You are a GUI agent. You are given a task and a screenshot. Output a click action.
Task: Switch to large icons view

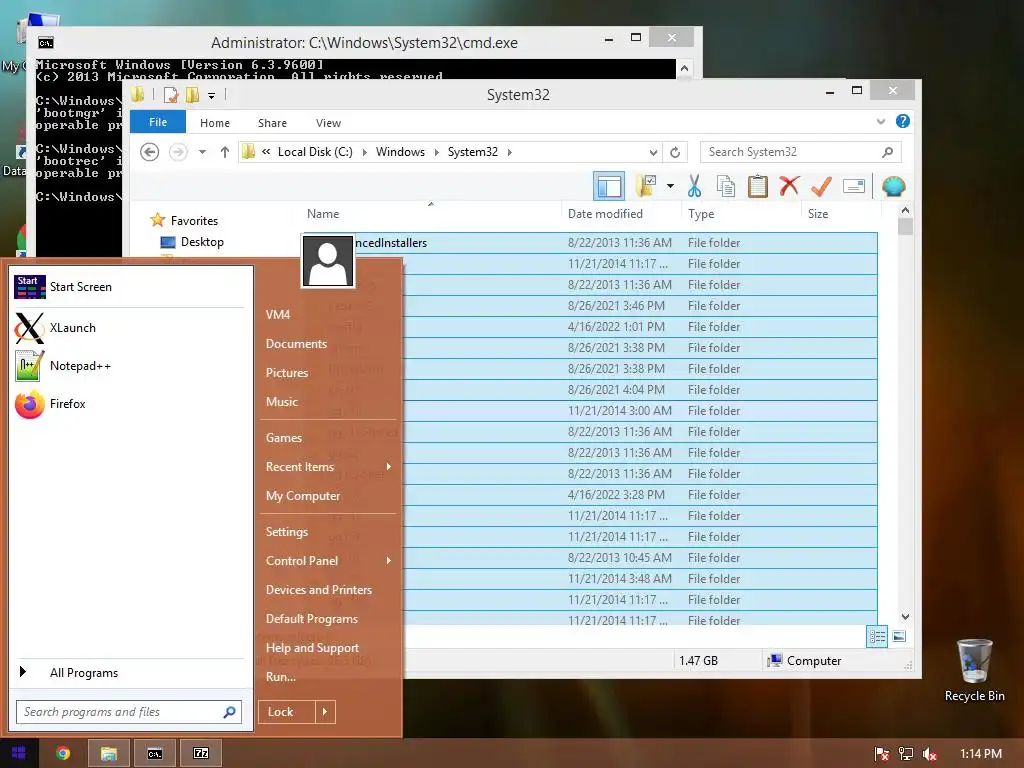tap(899, 636)
